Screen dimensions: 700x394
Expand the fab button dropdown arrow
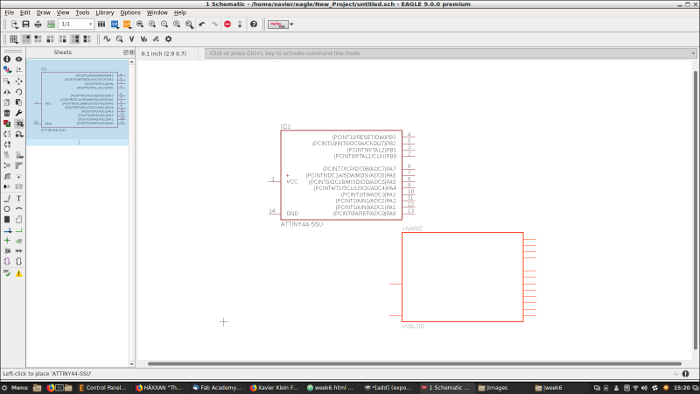click(292, 24)
